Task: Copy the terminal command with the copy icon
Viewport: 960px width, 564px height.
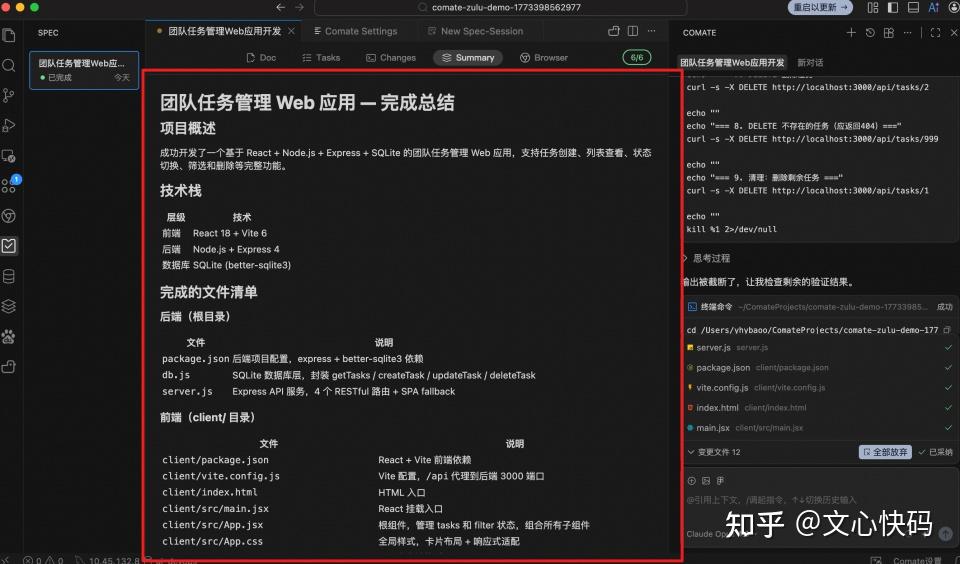Action: [x=947, y=330]
